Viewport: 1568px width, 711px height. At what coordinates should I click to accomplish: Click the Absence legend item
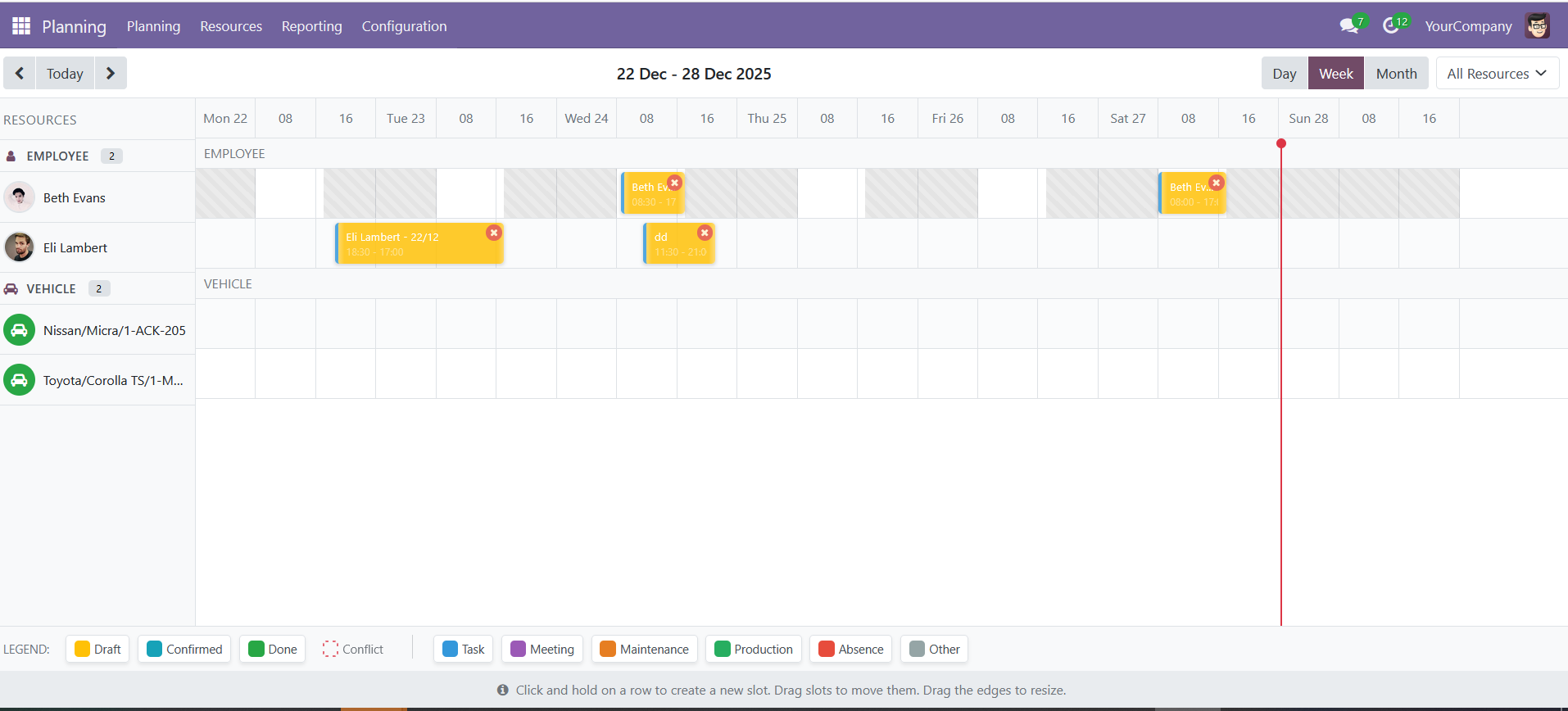click(x=851, y=649)
